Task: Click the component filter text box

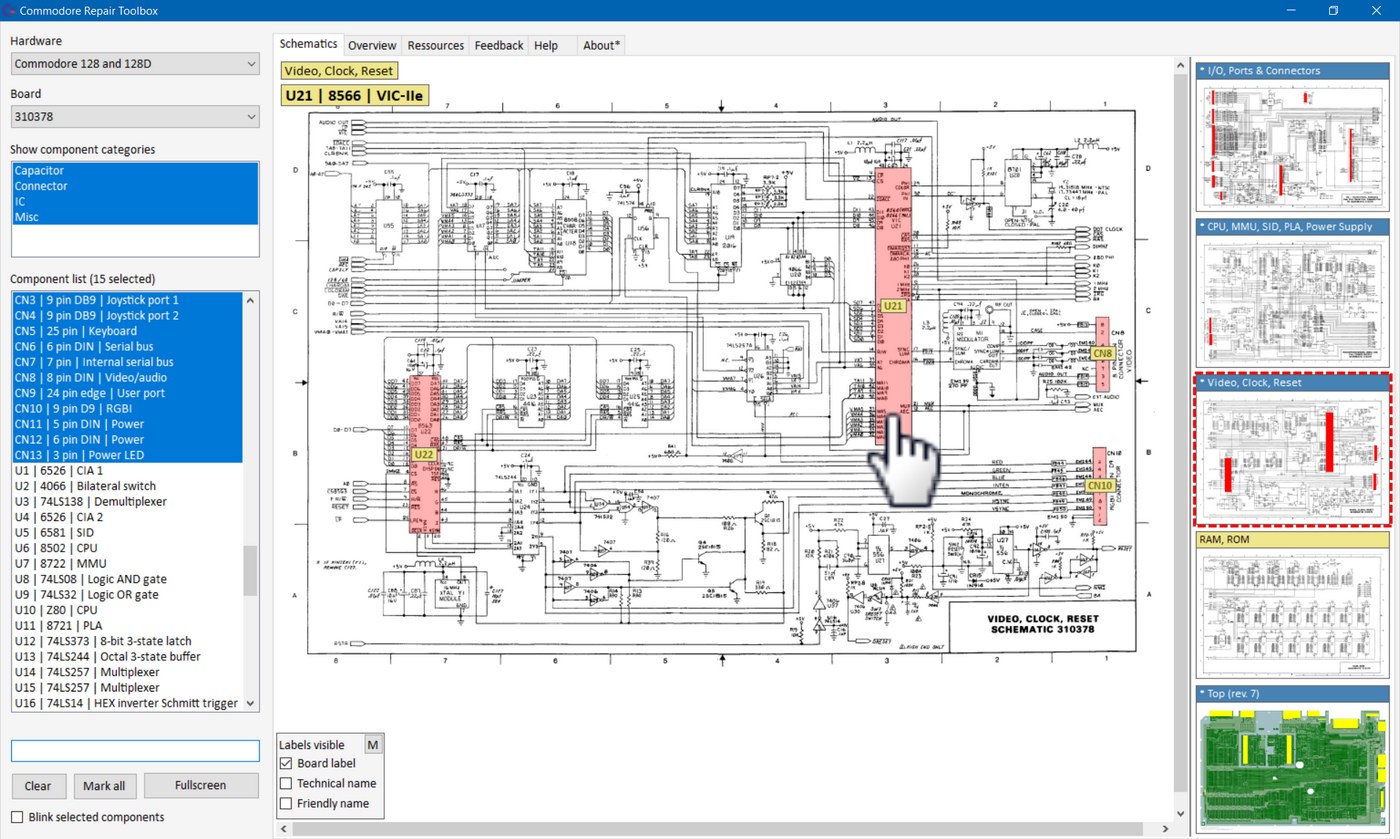Action: coord(135,751)
